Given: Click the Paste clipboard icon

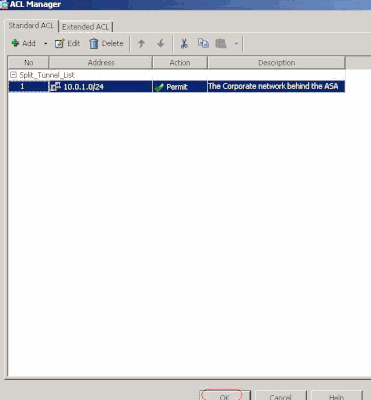Looking at the screenshot, I should tap(221, 43).
